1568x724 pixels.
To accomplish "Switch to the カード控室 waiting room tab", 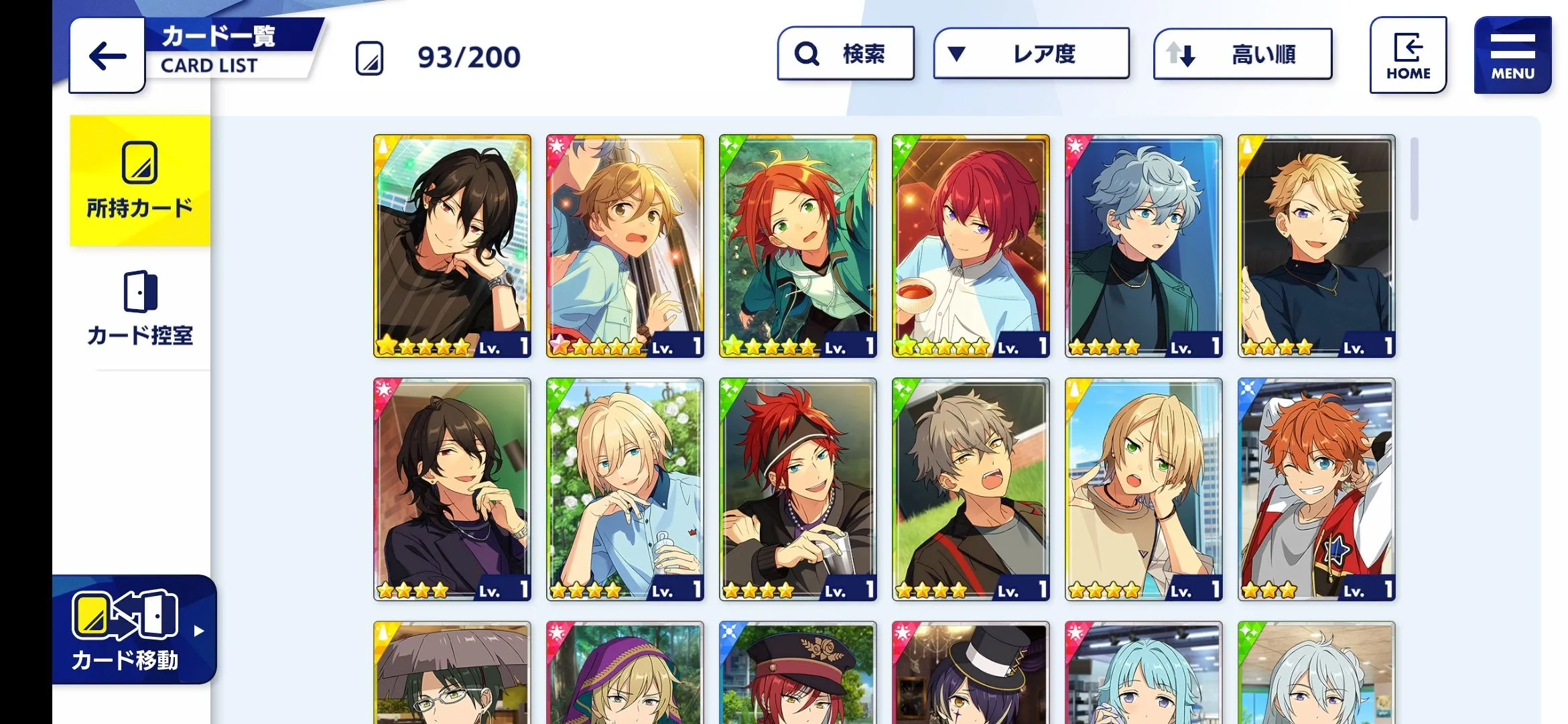I will 140,308.
